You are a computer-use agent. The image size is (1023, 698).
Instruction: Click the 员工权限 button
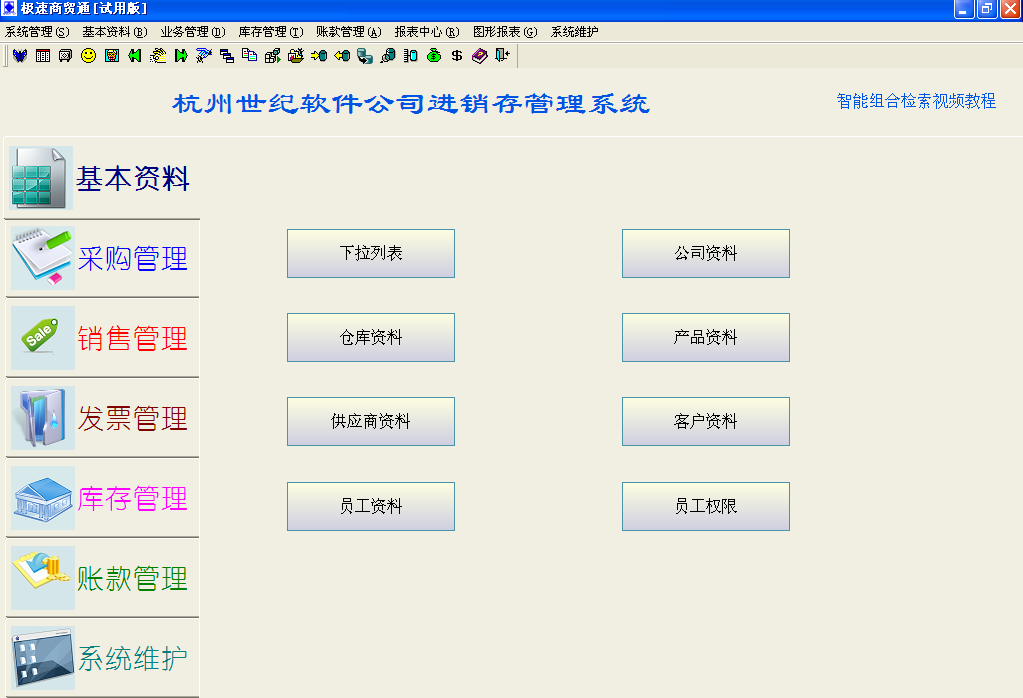coord(705,506)
